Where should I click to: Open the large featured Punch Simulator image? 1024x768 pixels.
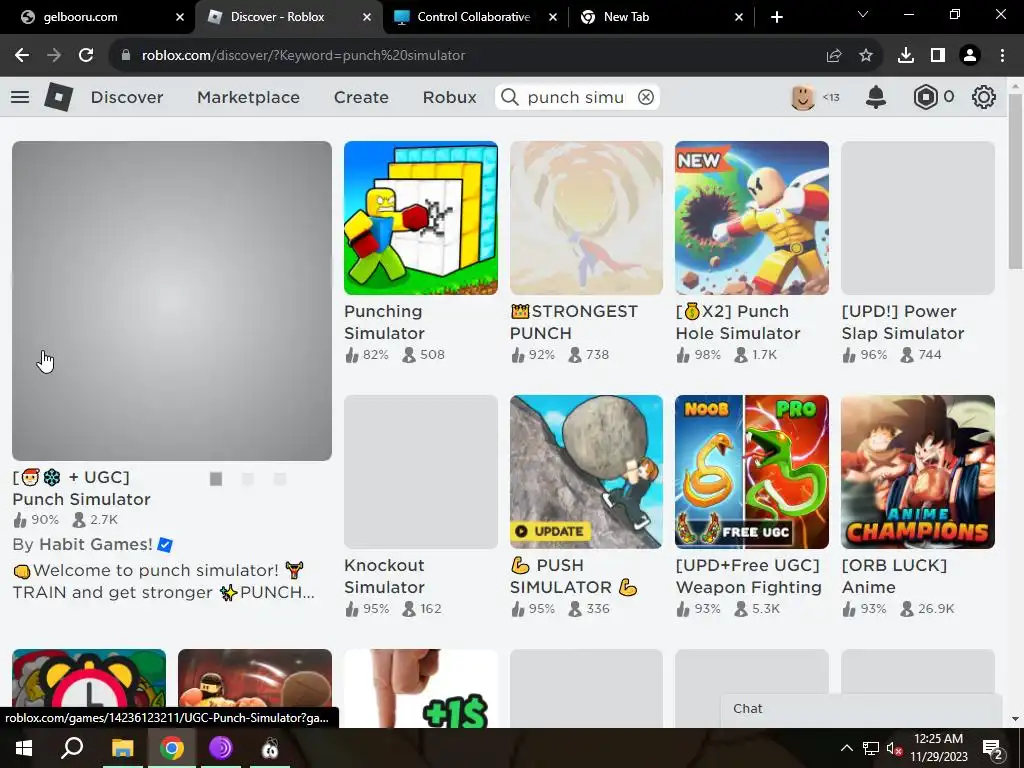click(172, 301)
